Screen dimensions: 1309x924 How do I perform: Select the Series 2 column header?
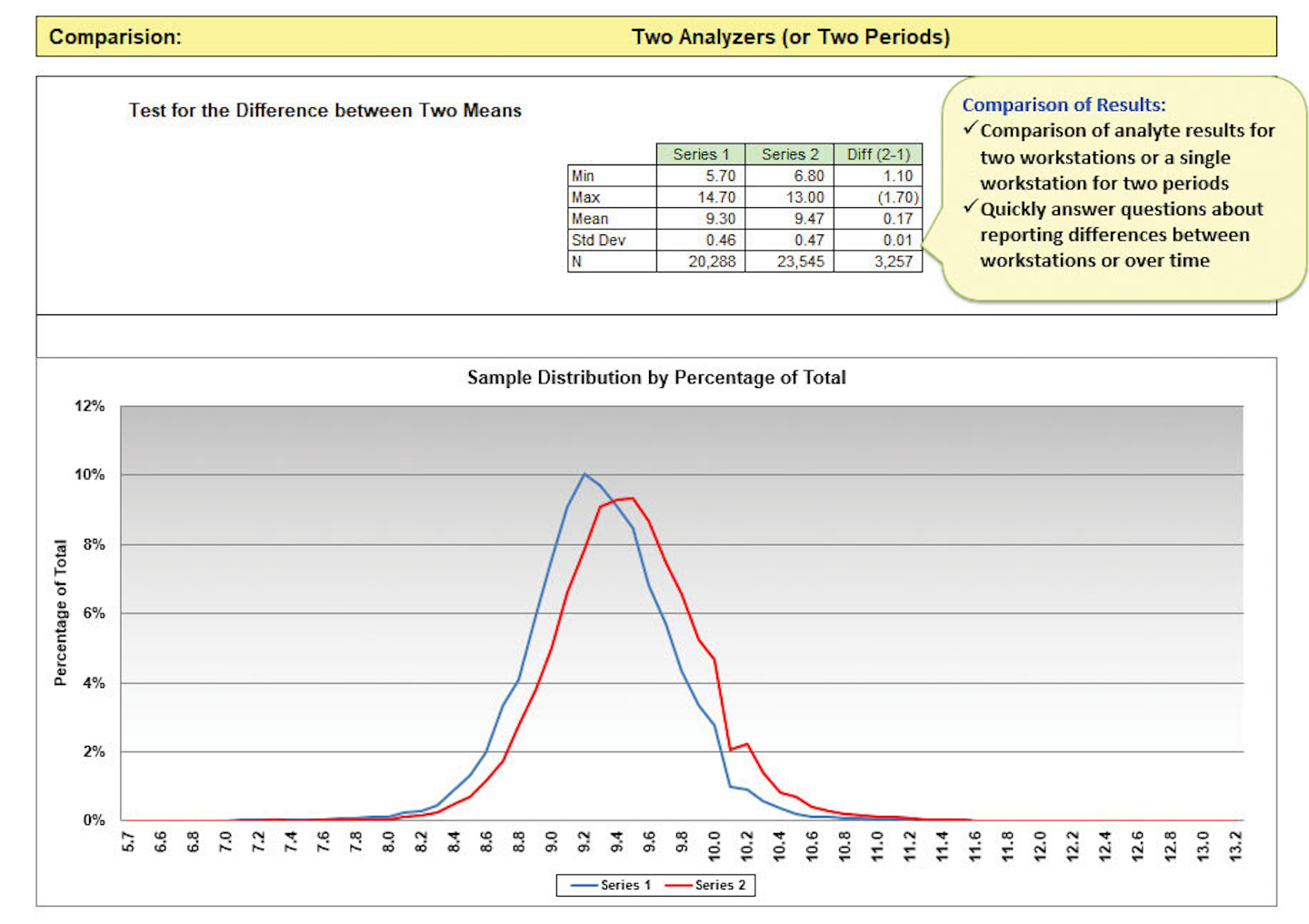(789, 154)
